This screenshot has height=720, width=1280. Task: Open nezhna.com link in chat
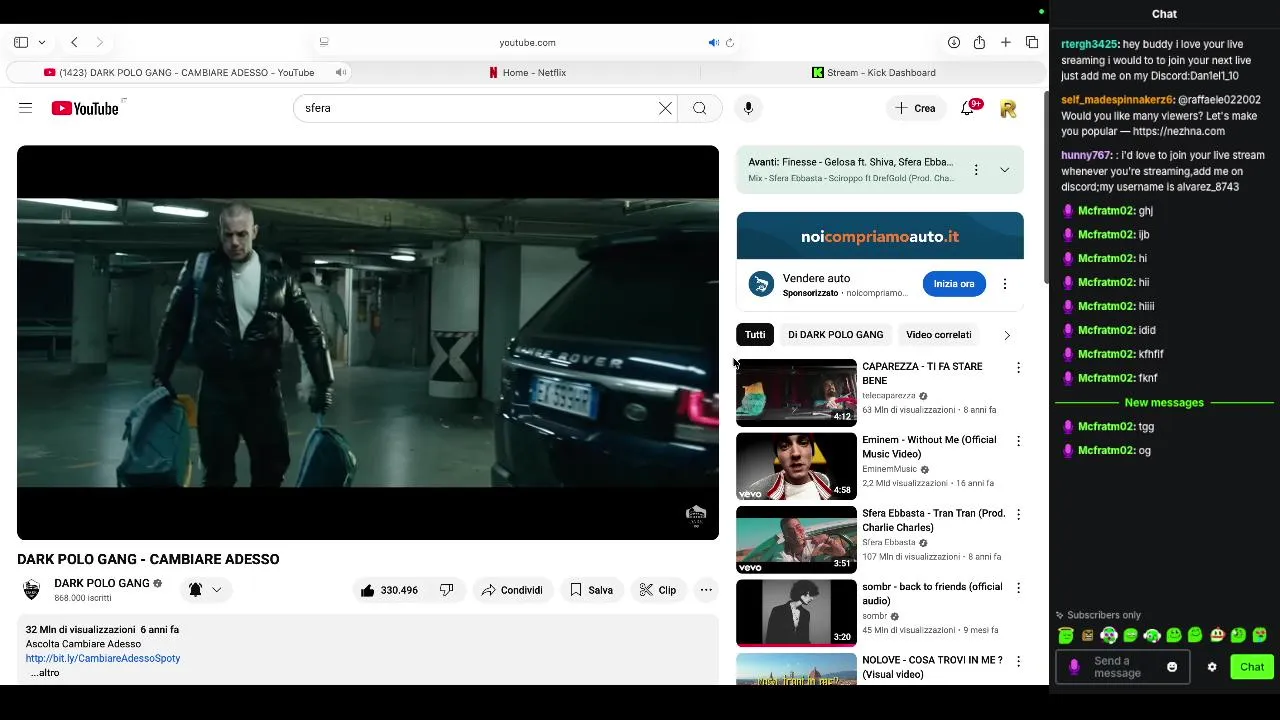pyautogui.click(x=1179, y=132)
